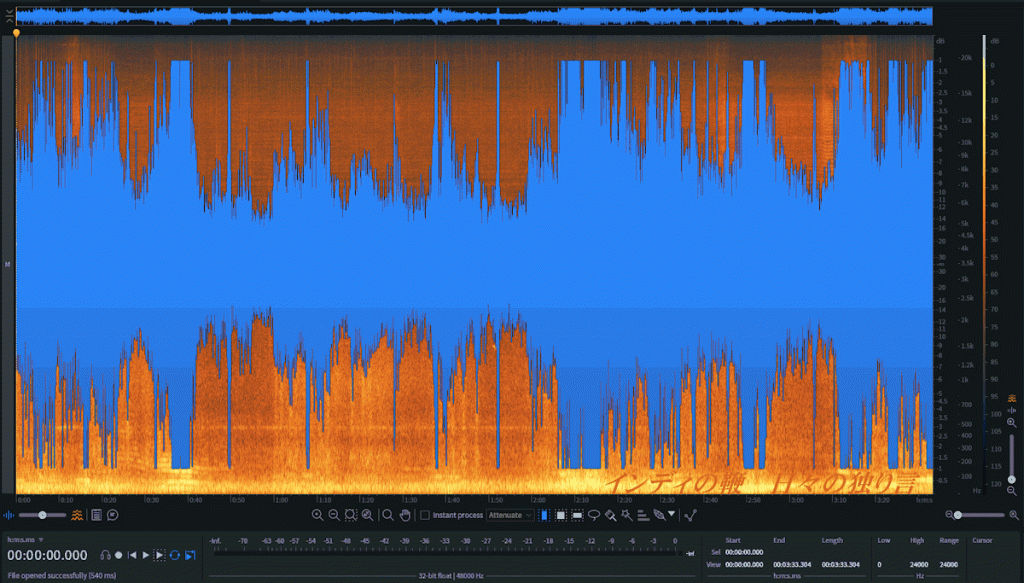1024x583 pixels.
Task: Select the Brush selection tool
Action: (x=609, y=515)
